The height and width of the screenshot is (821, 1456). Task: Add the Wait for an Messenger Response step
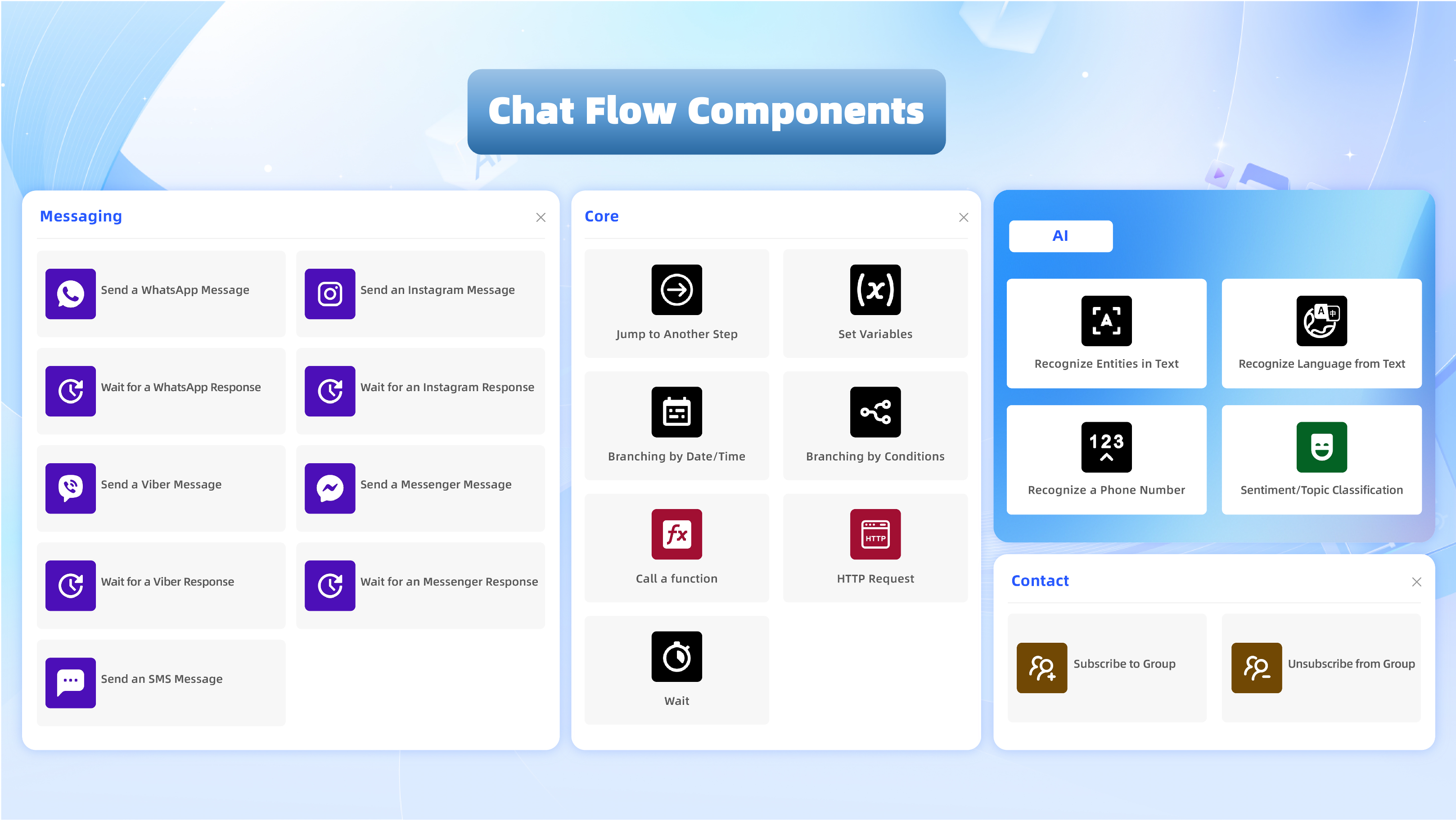(420, 585)
